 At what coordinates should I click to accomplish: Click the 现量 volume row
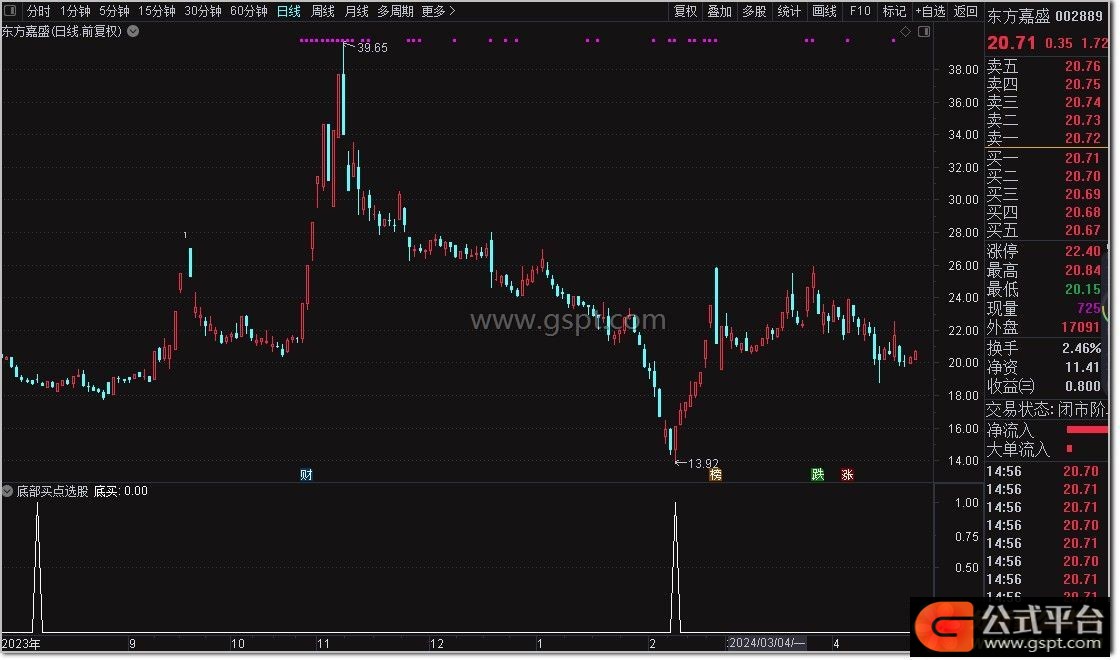tap(1044, 309)
